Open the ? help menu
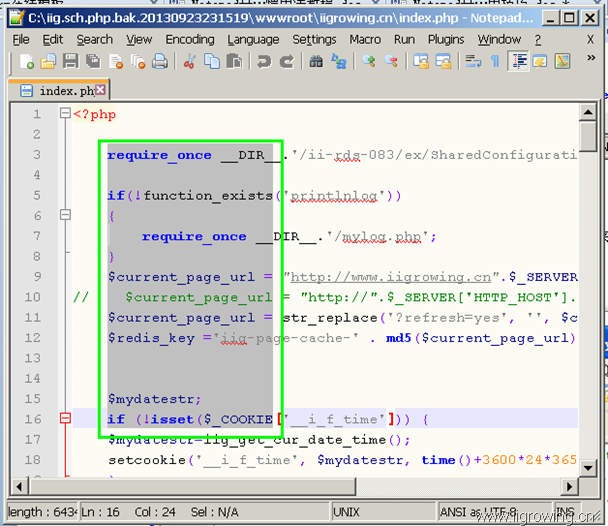This screenshot has height=526, width=608. coord(537,40)
